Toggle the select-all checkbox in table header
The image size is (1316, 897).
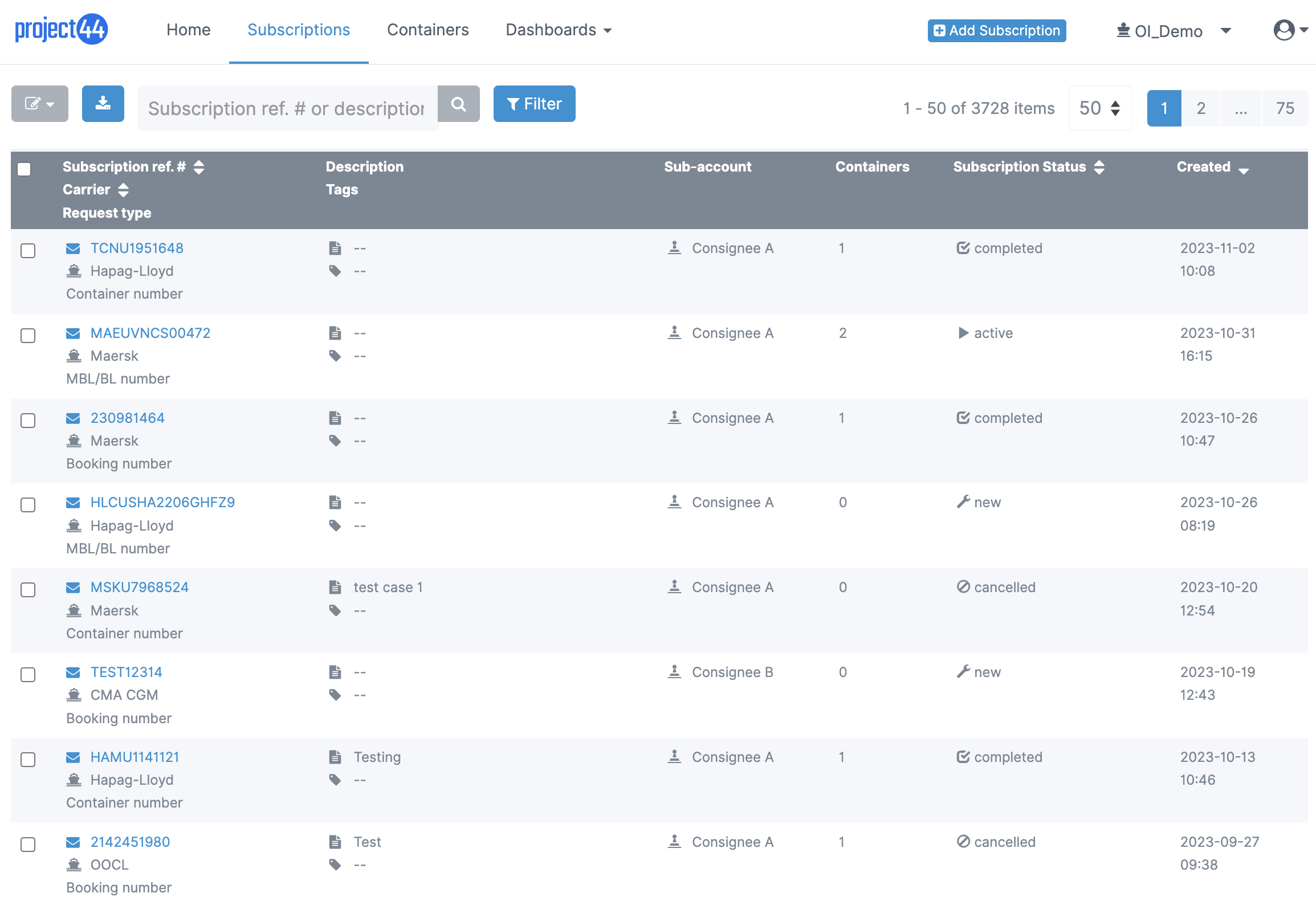point(24,169)
